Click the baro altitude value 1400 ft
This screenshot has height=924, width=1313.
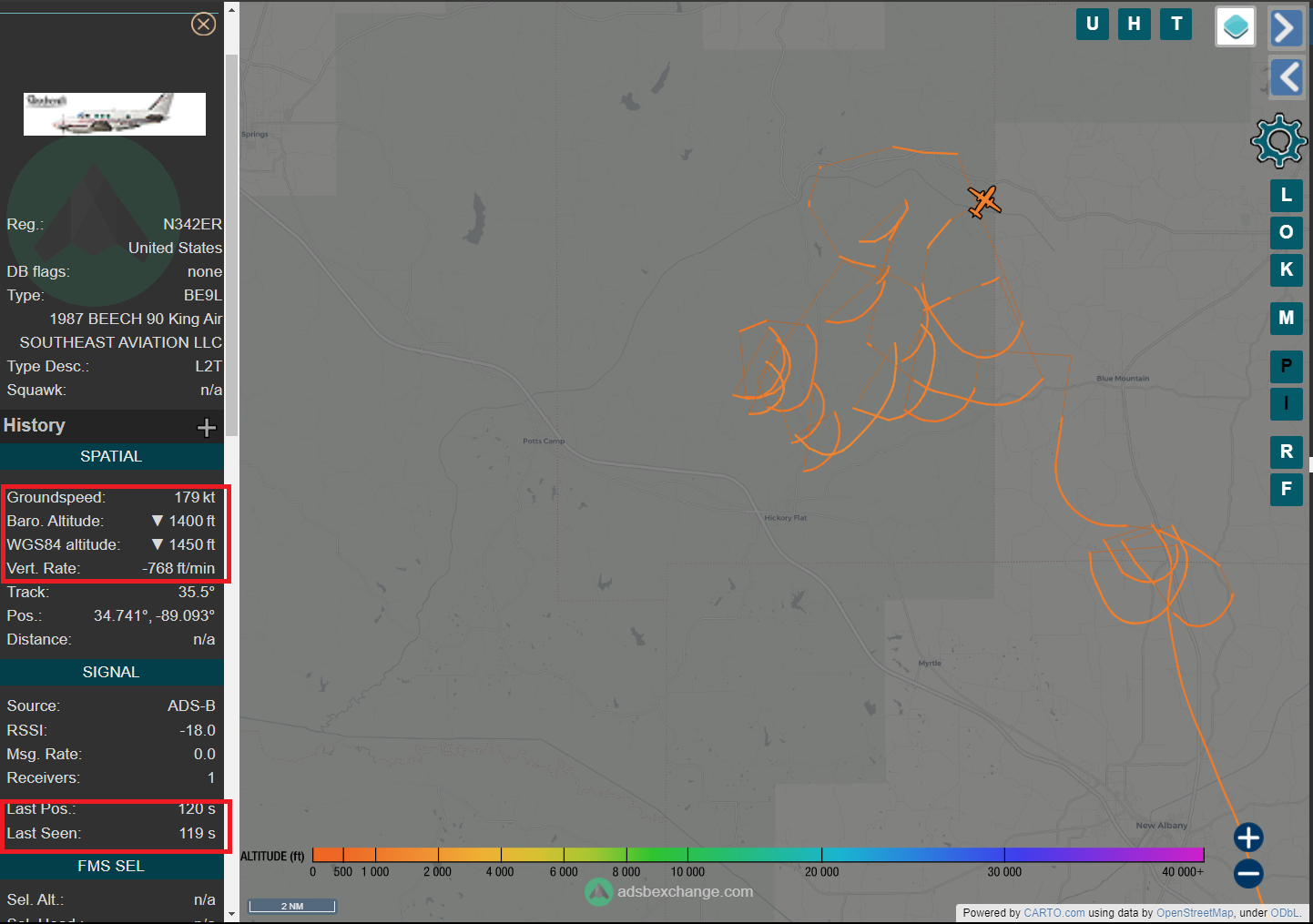click(x=192, y=521)
